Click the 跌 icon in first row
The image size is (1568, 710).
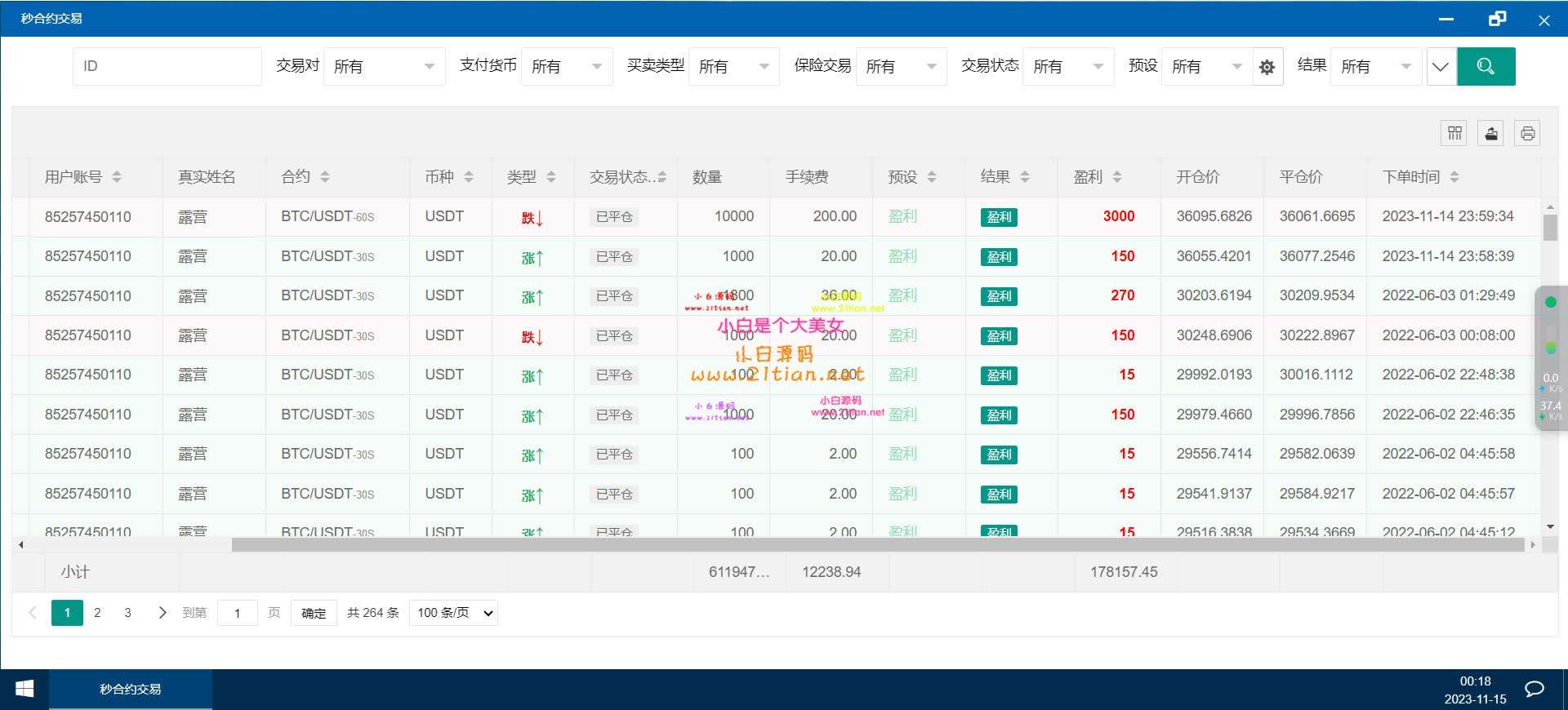point(532,218)
